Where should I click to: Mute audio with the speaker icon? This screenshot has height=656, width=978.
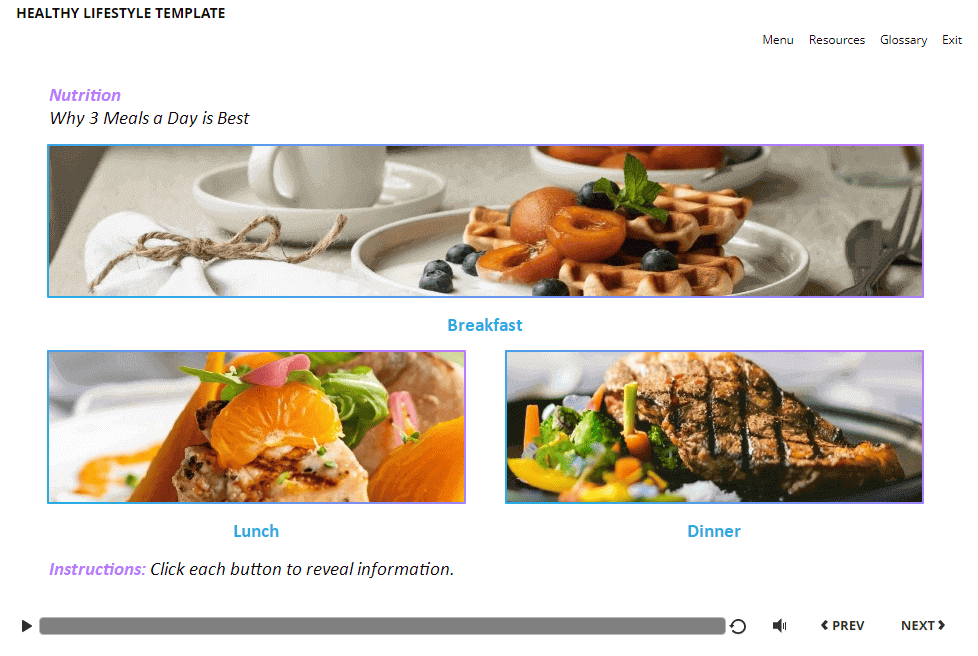(780, 625)
